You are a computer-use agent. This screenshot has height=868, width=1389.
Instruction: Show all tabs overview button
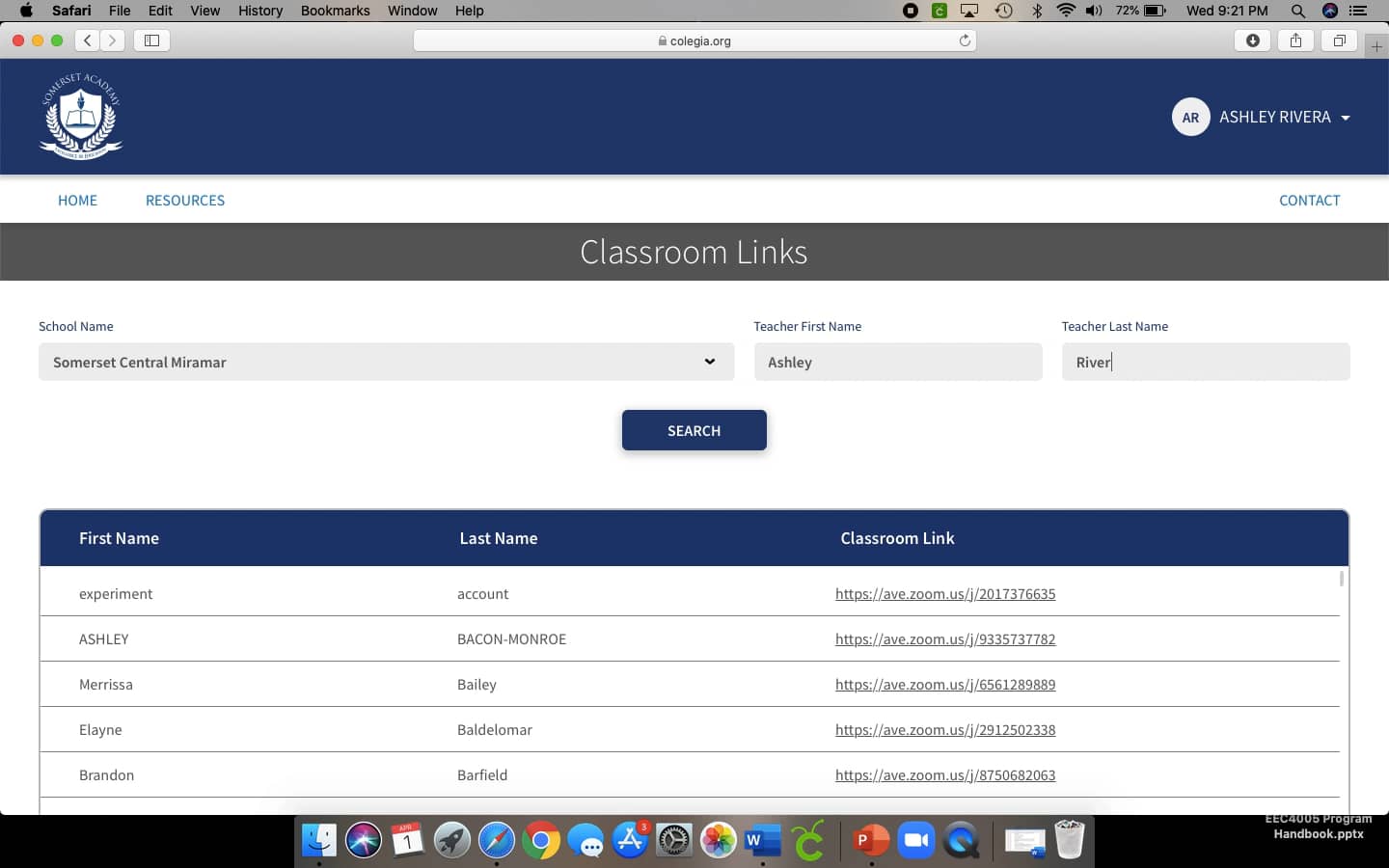(1339, 41)
